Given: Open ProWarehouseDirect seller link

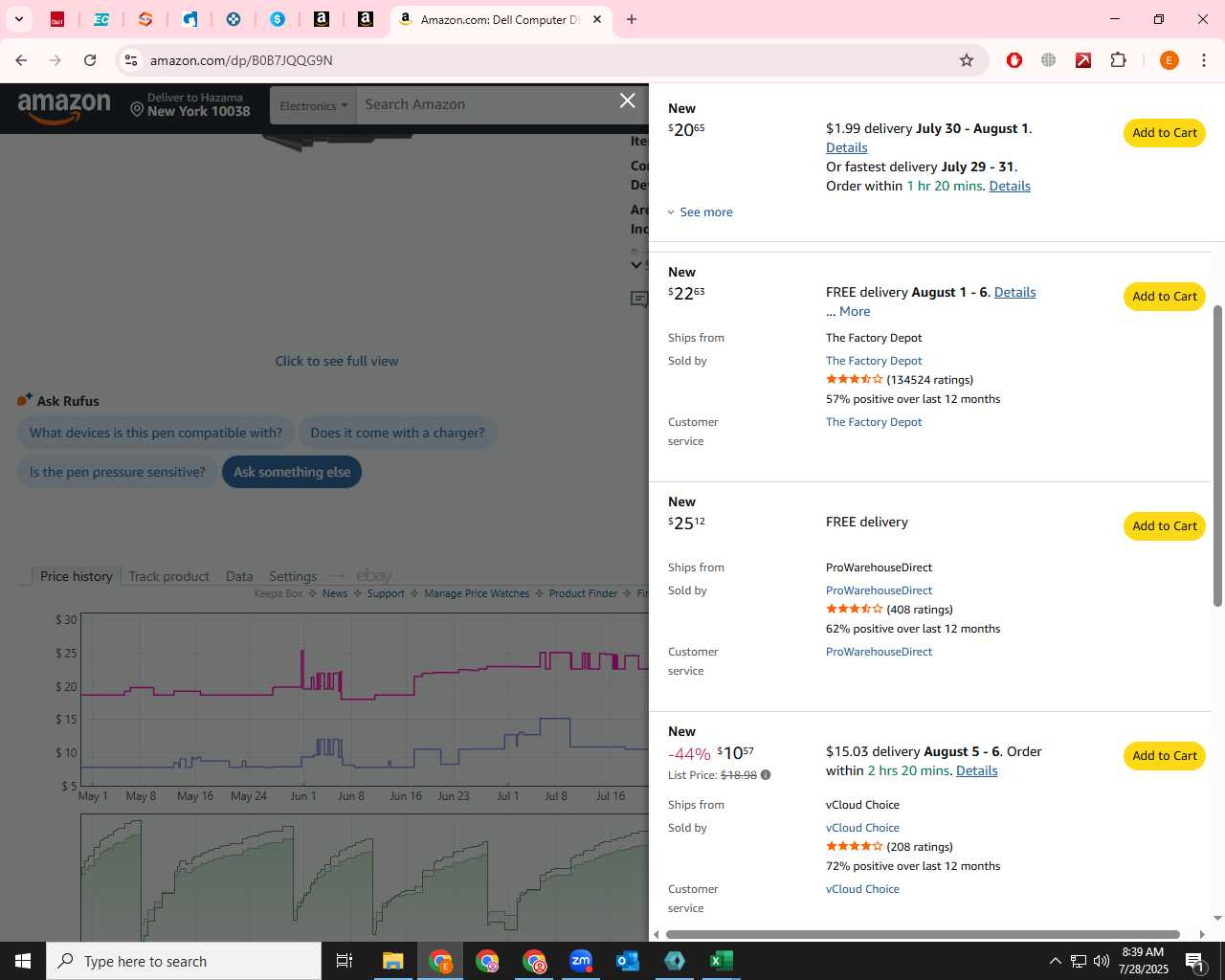Looking at the screenshot, I should pos(879,590).
